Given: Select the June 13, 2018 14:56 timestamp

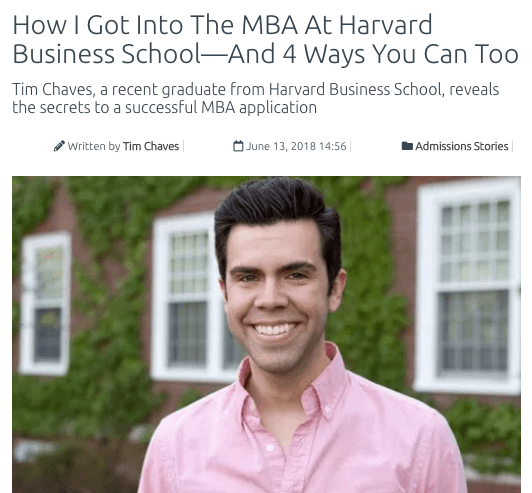Looking at the screenshot, I should click(x=296, y=146).
